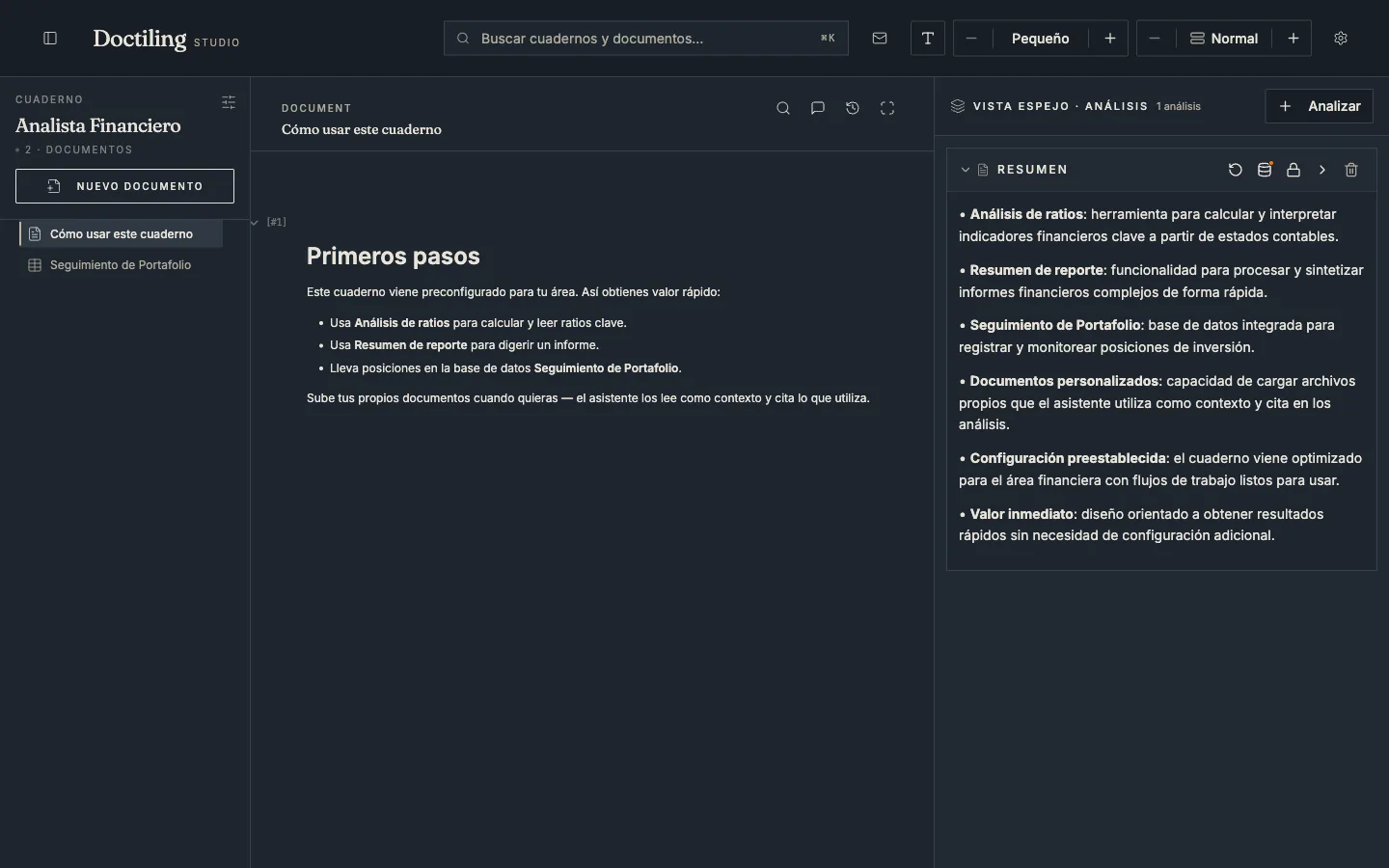The width and height of the screenshot is (1389, 868).
Task: Click the Normal spacing label
Action: pyautogui.click(x=1224, y=39)
